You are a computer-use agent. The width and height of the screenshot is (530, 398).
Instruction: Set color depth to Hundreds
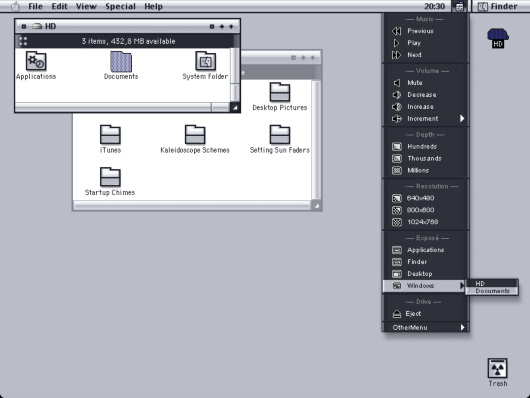tap(425, 146)
